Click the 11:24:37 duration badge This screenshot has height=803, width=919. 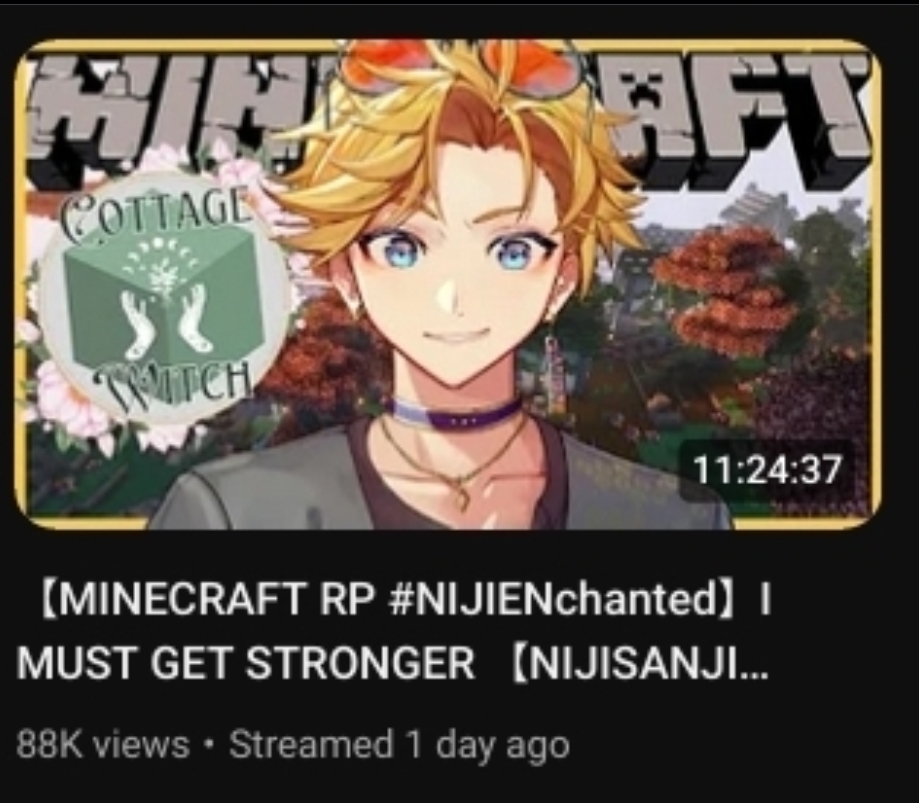[x=767, y=470]
